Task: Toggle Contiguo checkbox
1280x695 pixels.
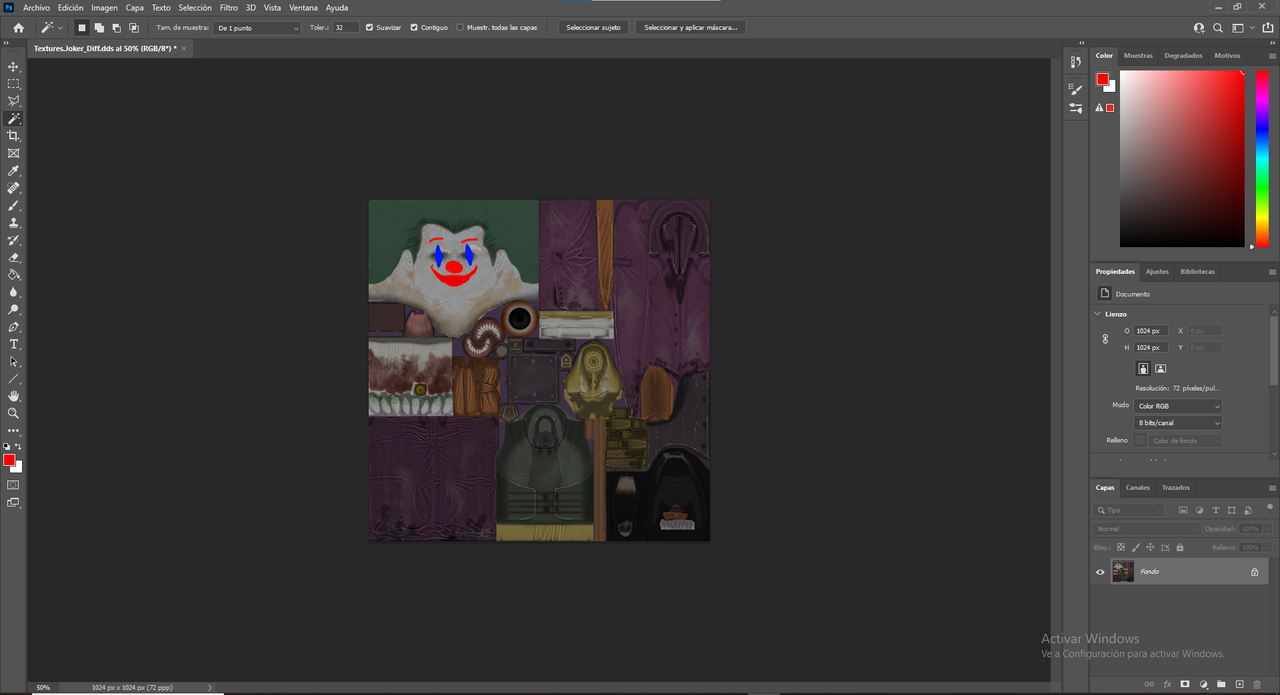Action: [414, 28]
